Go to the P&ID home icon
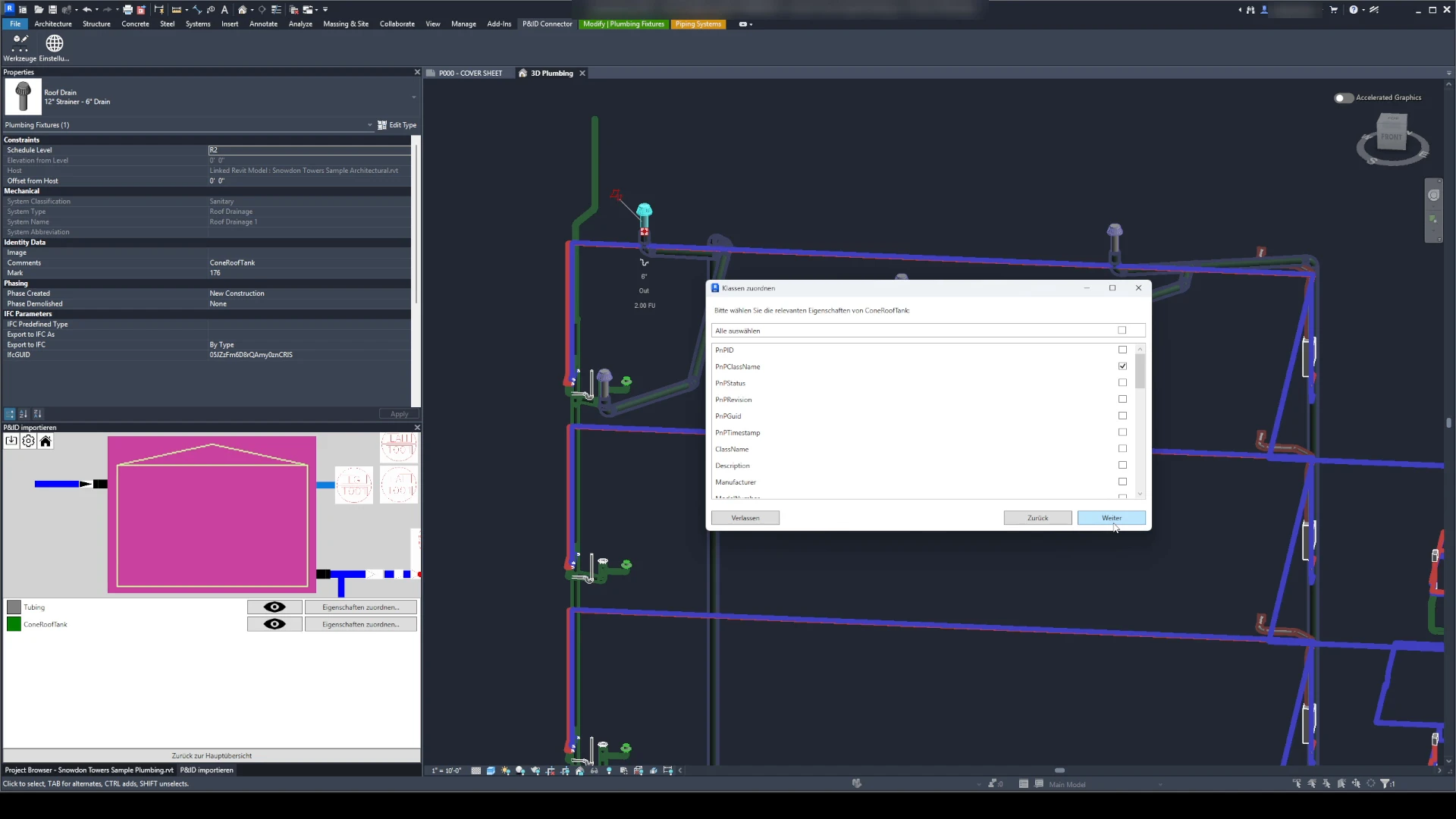 coord(45,441)
